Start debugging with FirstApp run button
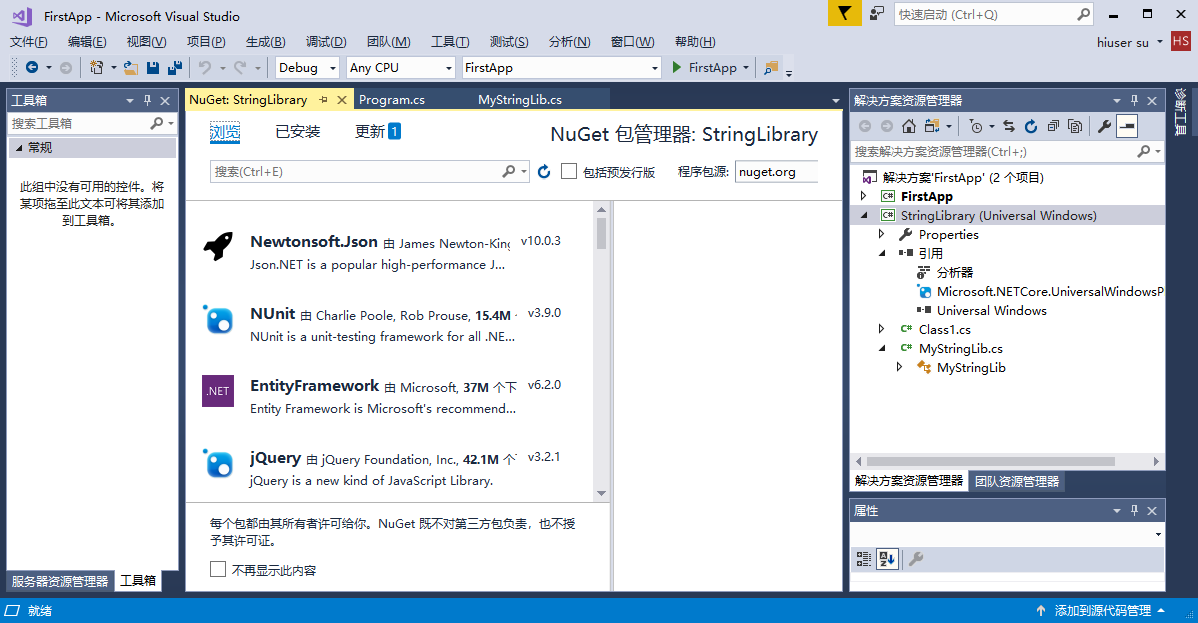 tap(704, 68)
